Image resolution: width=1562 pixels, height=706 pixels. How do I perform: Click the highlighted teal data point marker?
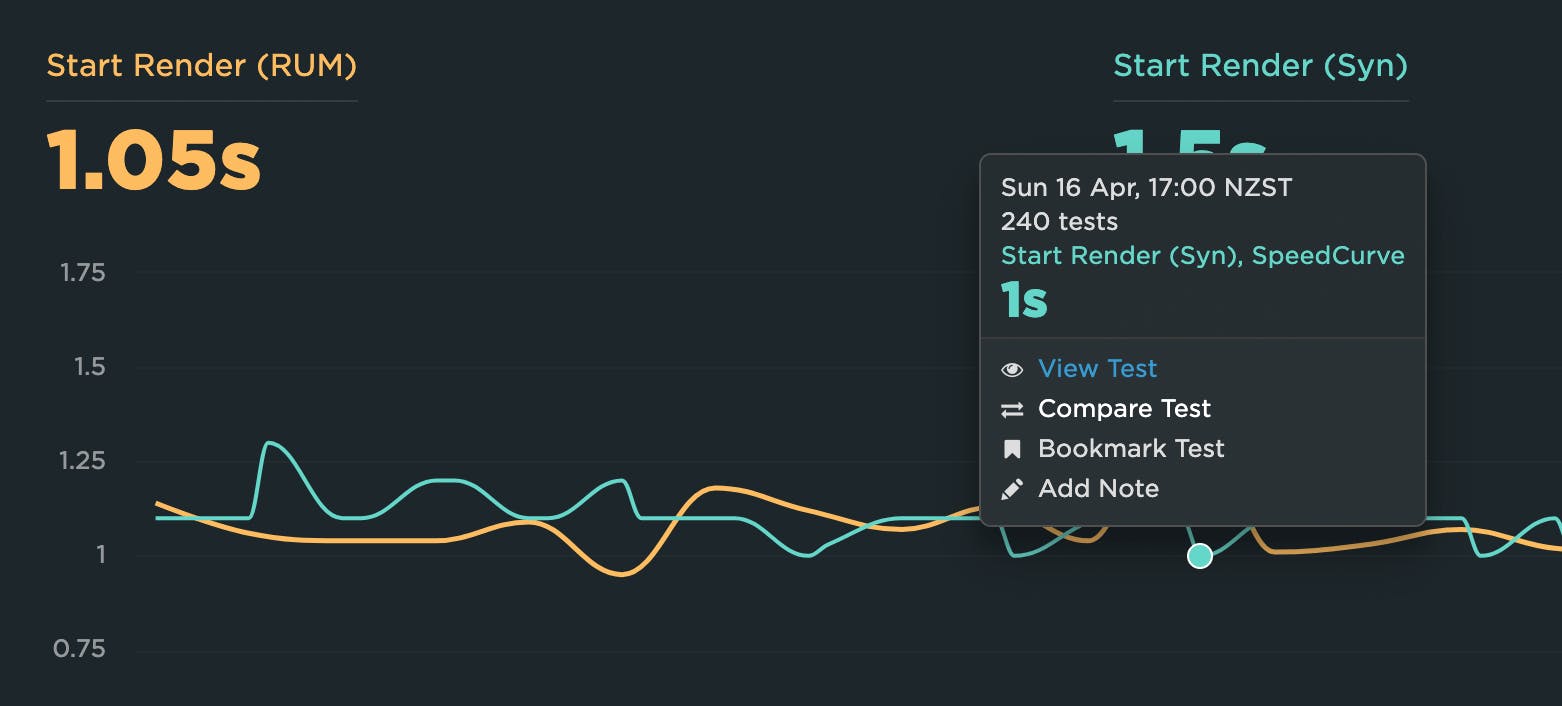click(1199, 555)
